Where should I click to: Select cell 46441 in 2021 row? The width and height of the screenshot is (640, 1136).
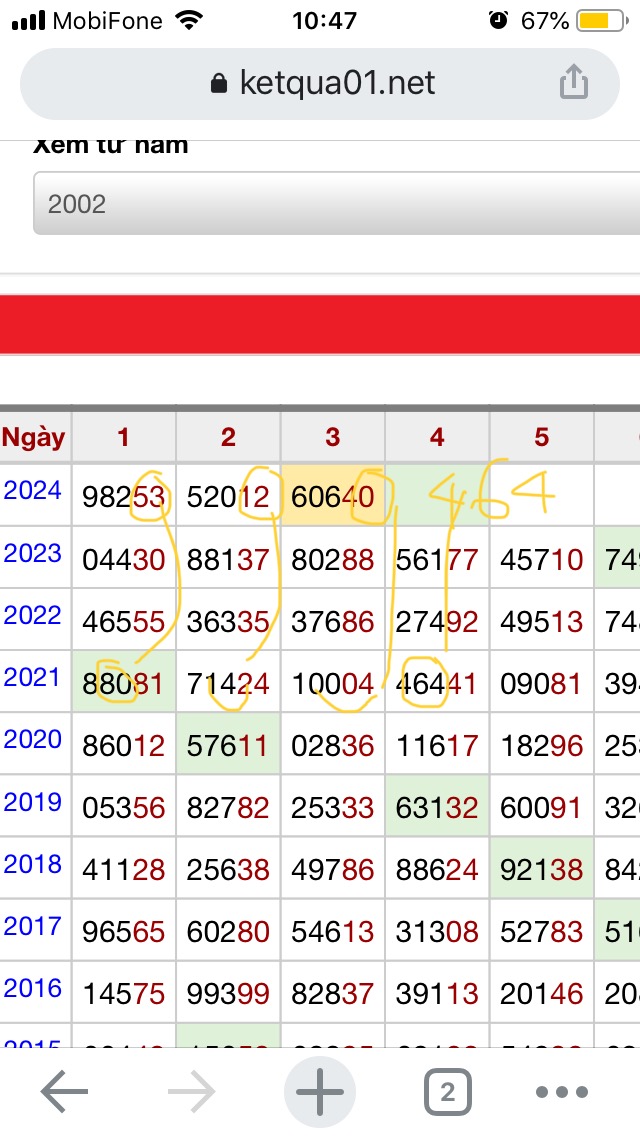click(x=437, y=684)
